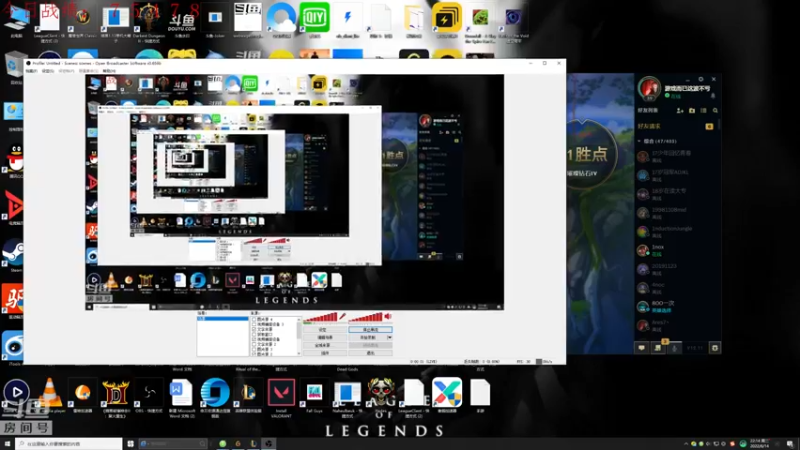Switch to League client in the taskbar
Viewport: 800px width, 450px height.
point(253,444)
